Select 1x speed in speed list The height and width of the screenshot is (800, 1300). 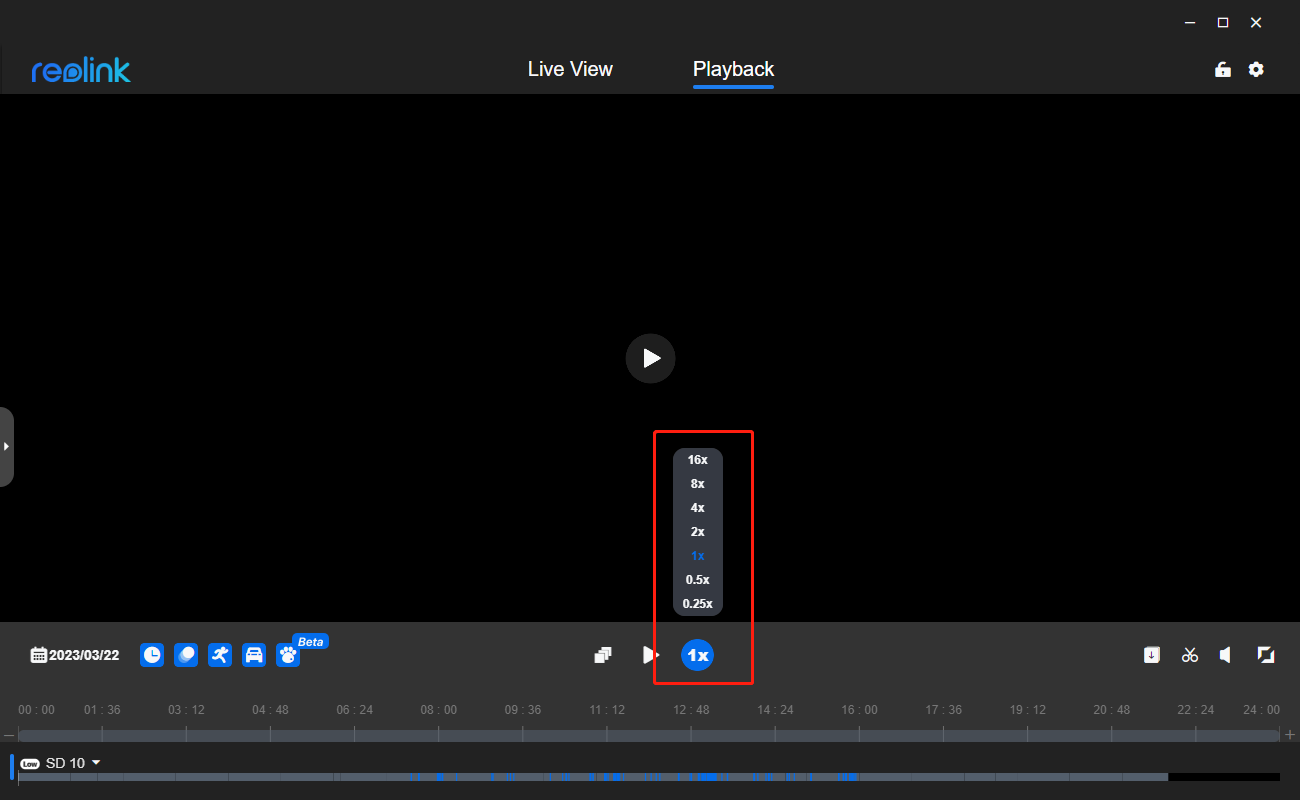coord(698,556)
